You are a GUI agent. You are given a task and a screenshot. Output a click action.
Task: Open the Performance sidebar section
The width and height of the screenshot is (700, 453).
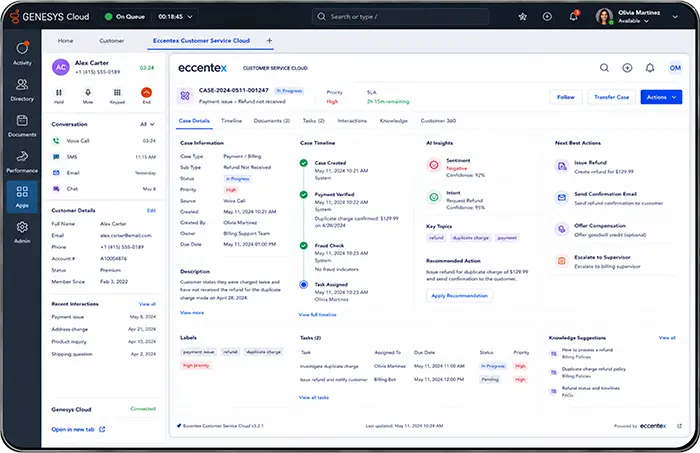(x=22, y=162)
